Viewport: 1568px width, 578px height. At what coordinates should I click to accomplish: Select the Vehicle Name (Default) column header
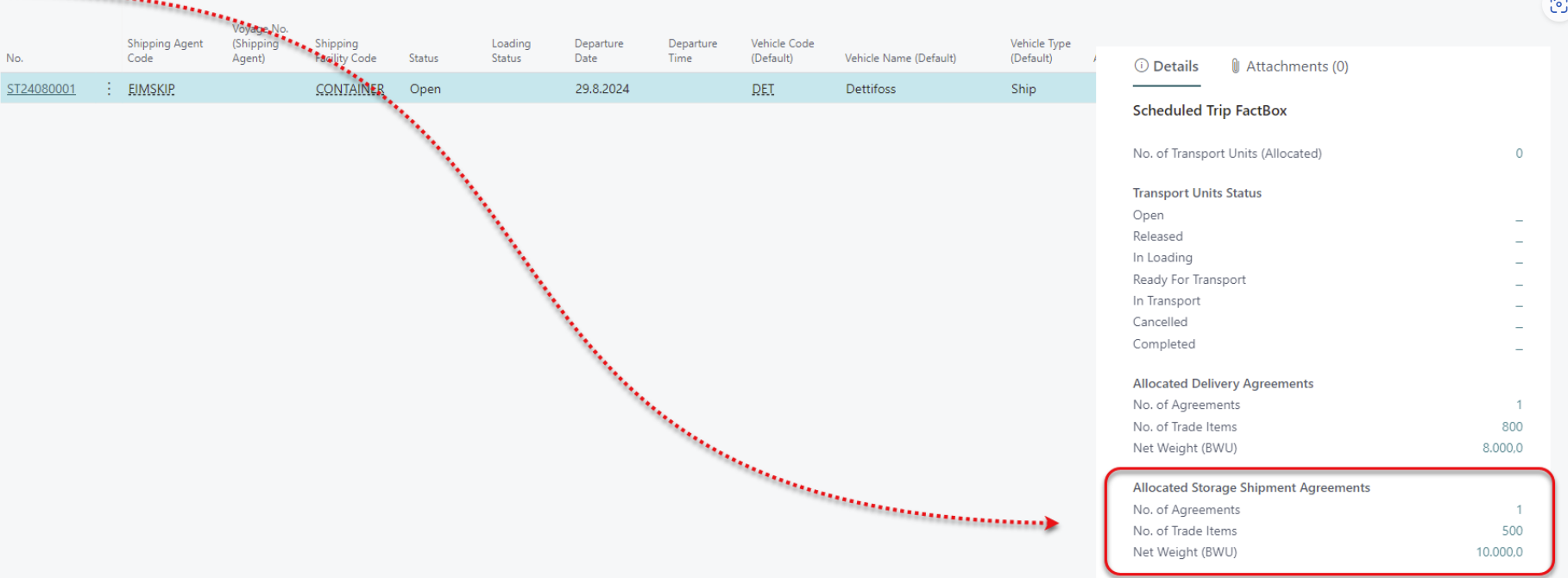coord(900,58)
